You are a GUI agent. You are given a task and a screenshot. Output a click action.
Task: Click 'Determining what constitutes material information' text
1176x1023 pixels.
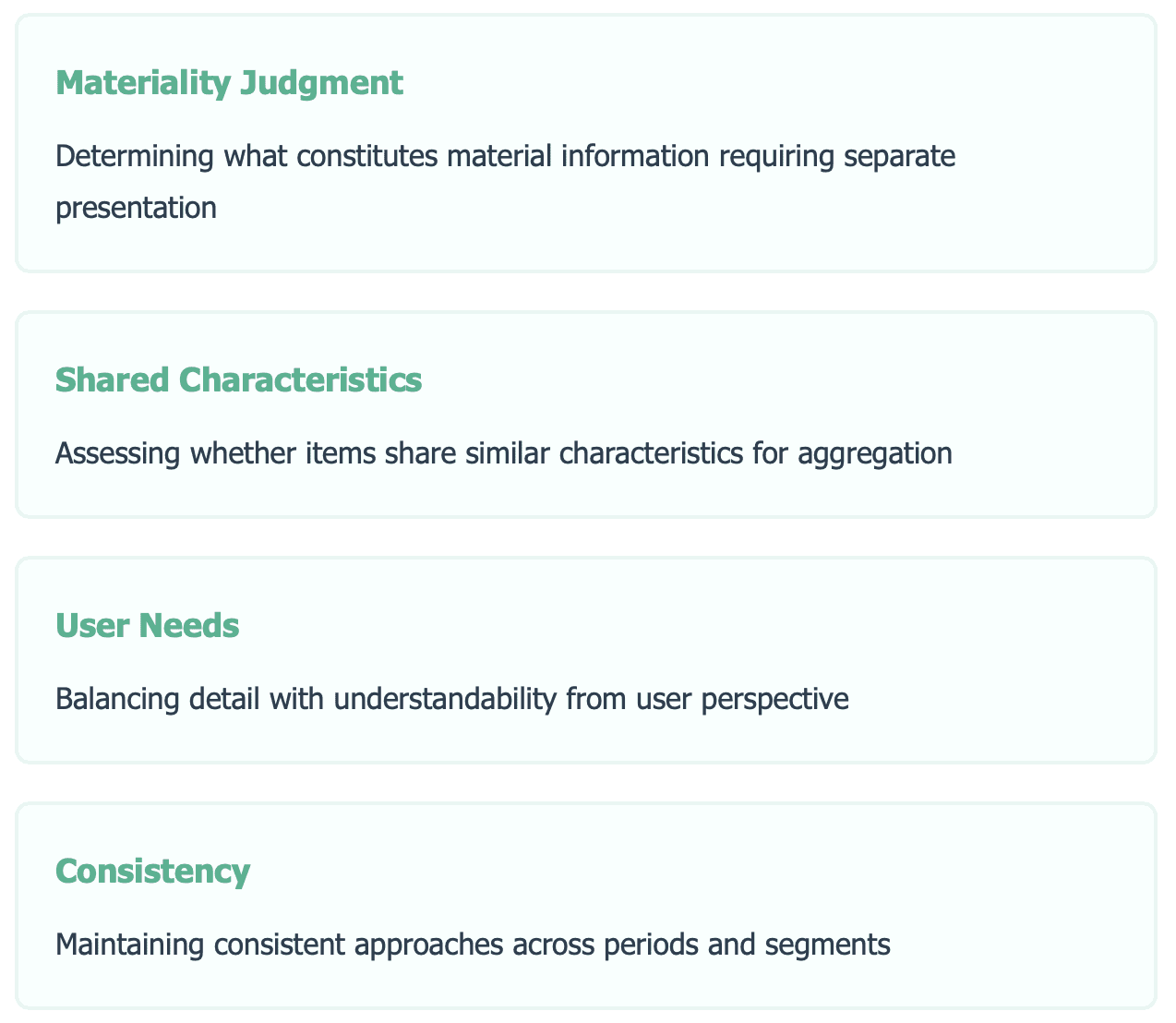pos(383,155)
